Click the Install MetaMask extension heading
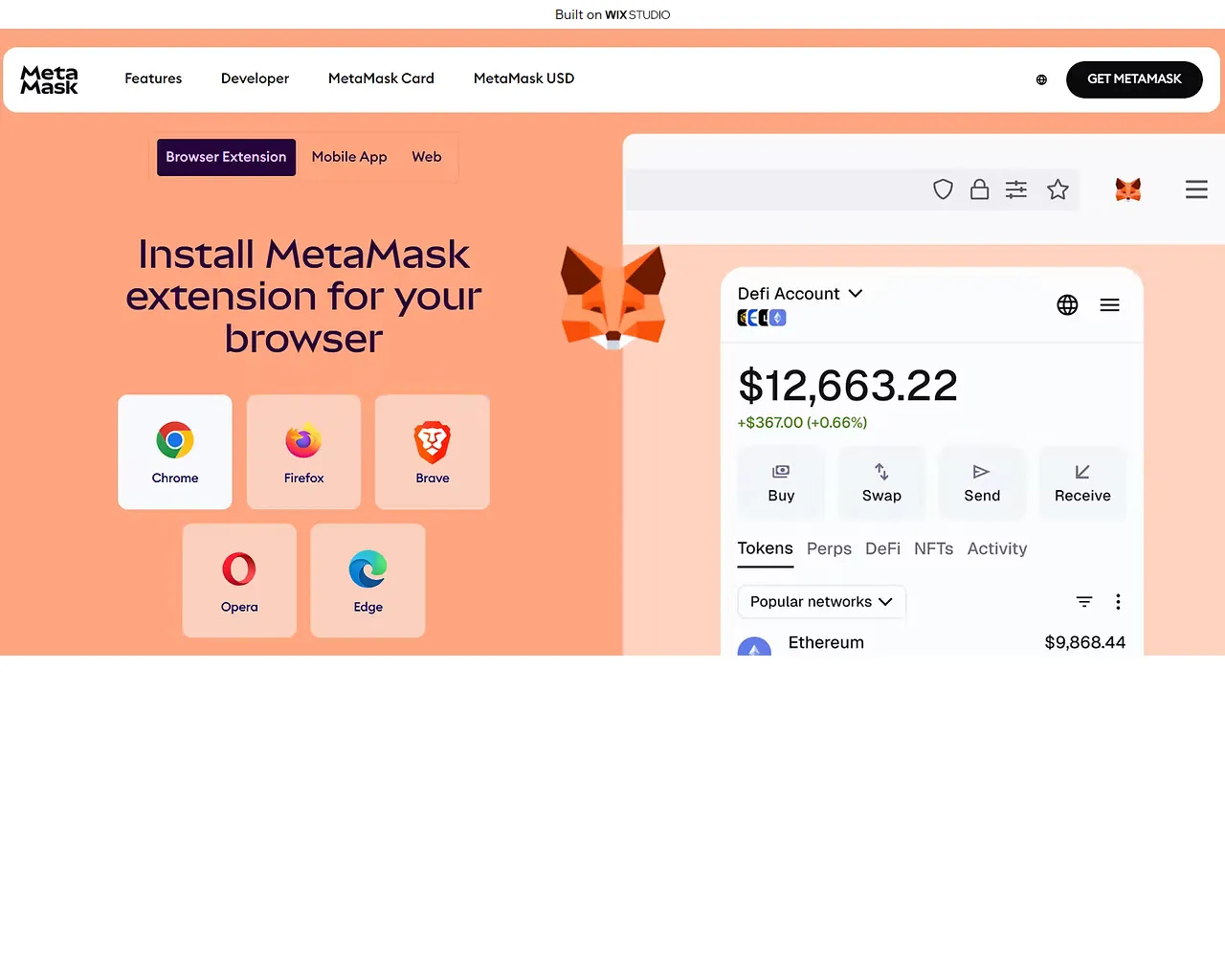This screenshot has width=1225, height=980. click(x=303, y=296)
